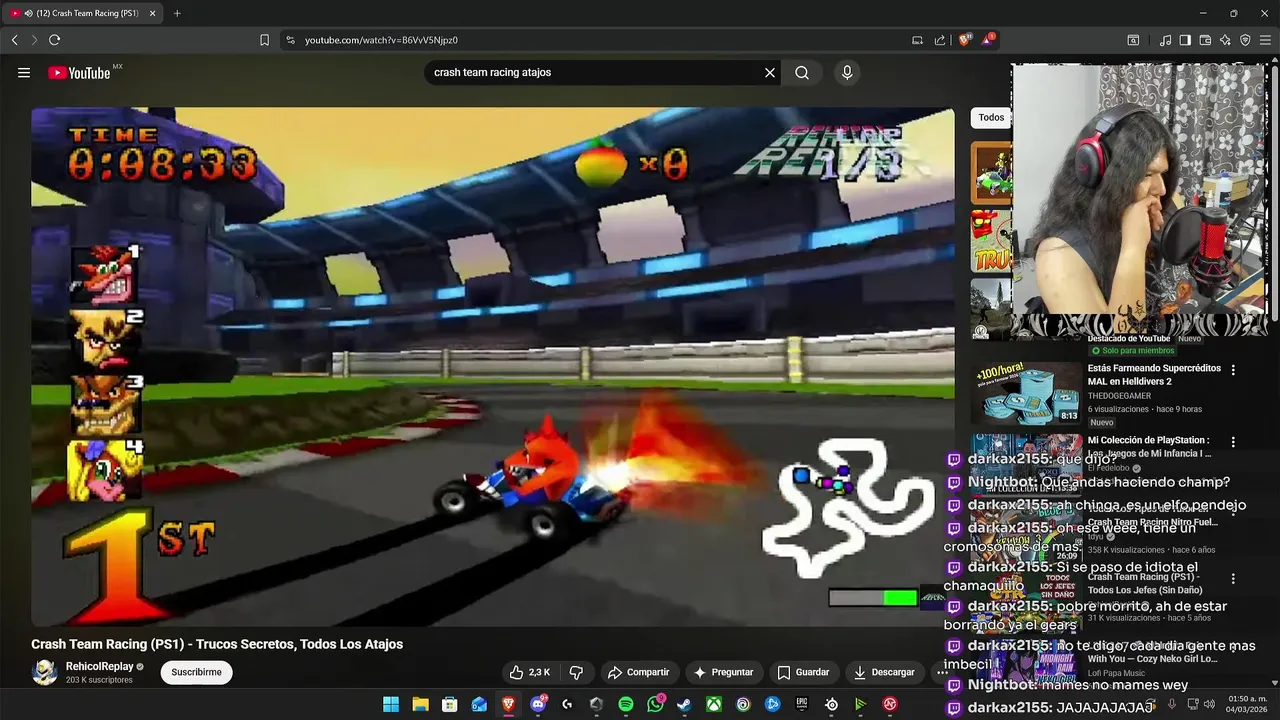1280x720 pixels.
Task: Open options menu for Helldivers 2 video
Action: tap(1233, 370)
